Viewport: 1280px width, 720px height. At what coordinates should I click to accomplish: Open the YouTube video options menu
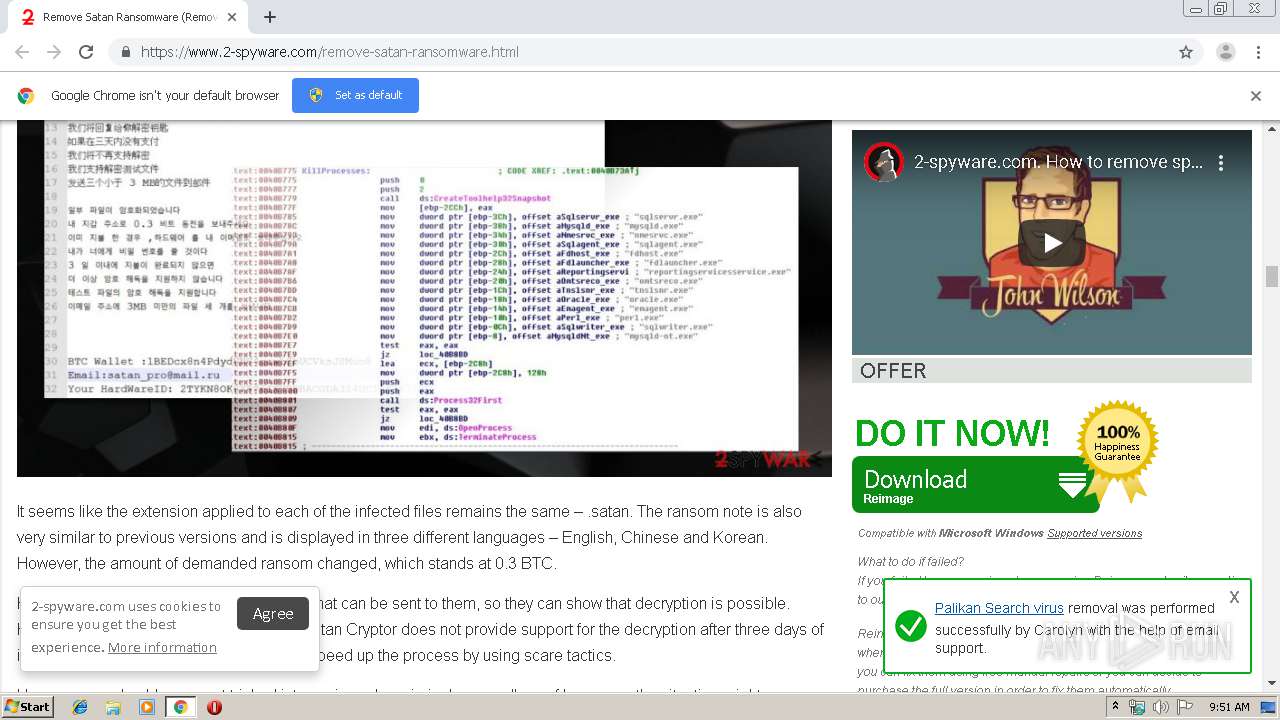[x=1221, y=162]
